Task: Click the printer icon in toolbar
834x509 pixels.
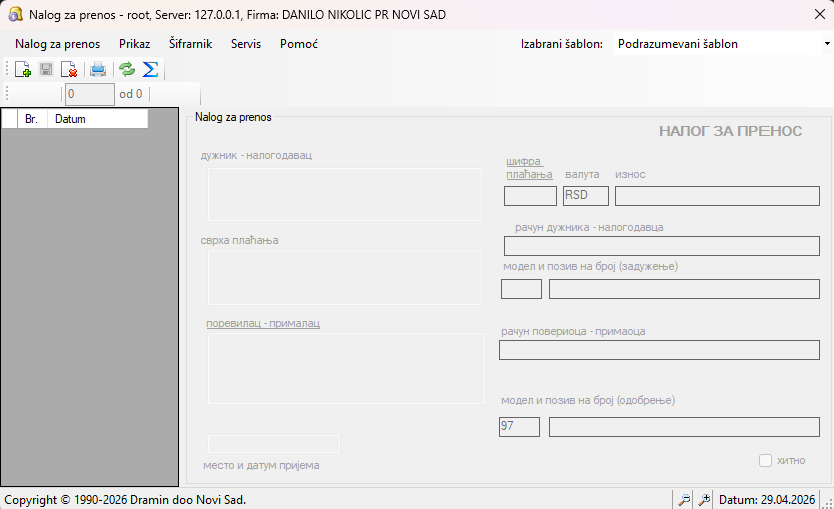Action: tap(98, 69)
